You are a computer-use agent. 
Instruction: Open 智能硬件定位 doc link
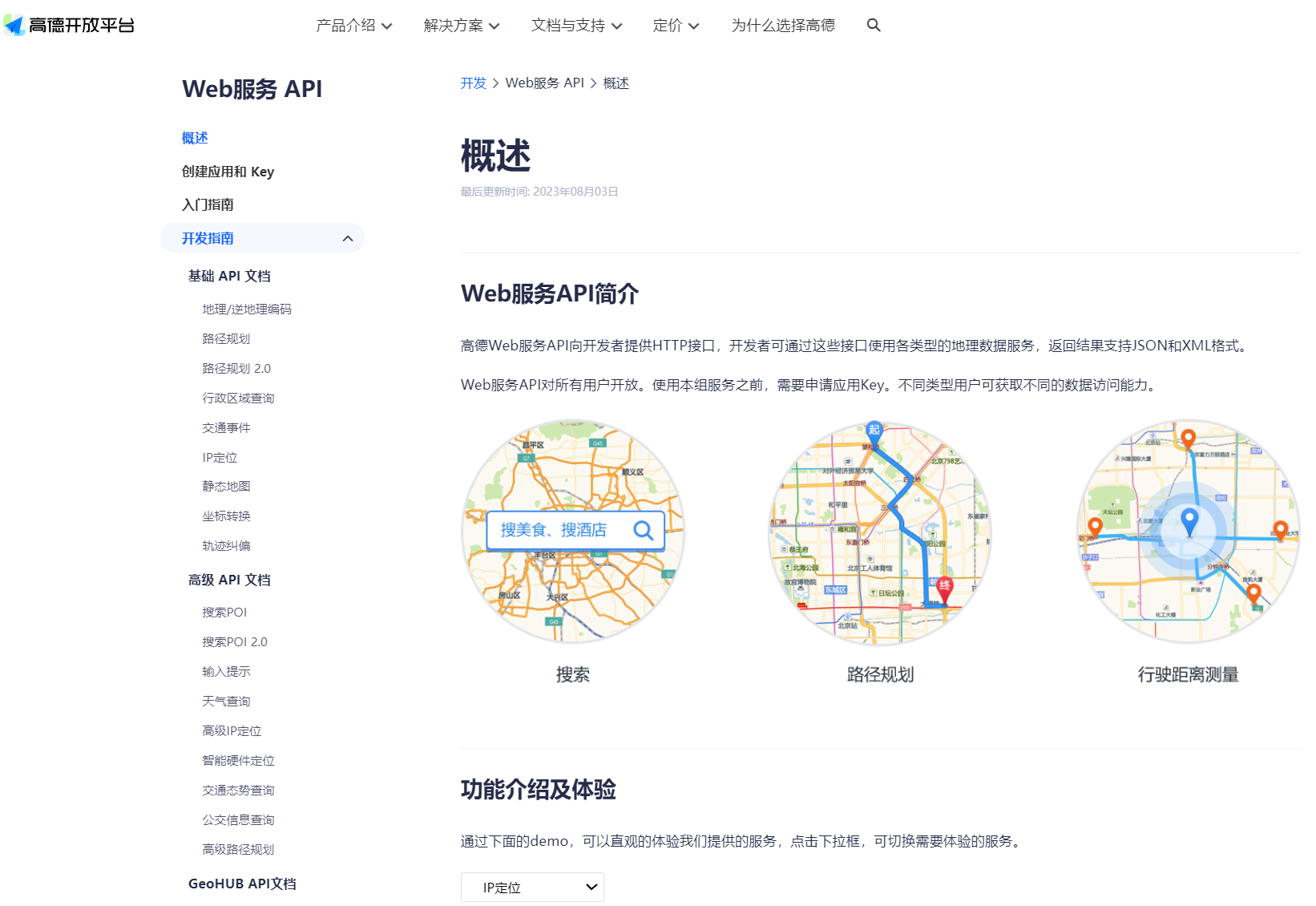[x=238, y=760]
